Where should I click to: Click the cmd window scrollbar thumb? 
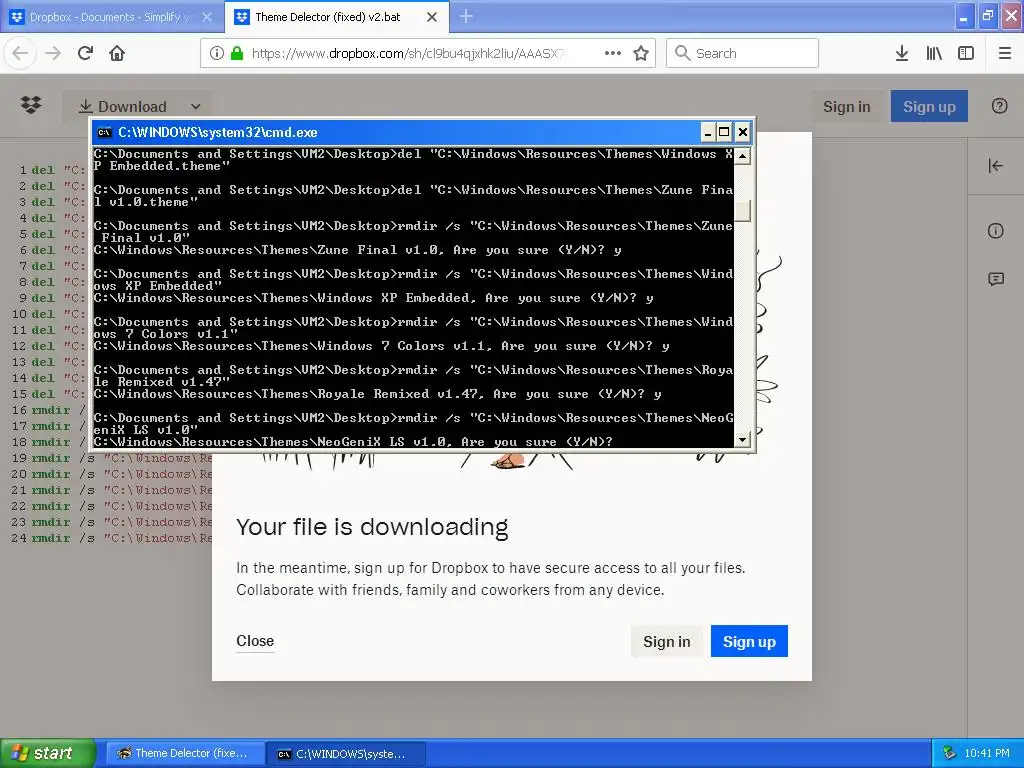(x=742, y=211)
